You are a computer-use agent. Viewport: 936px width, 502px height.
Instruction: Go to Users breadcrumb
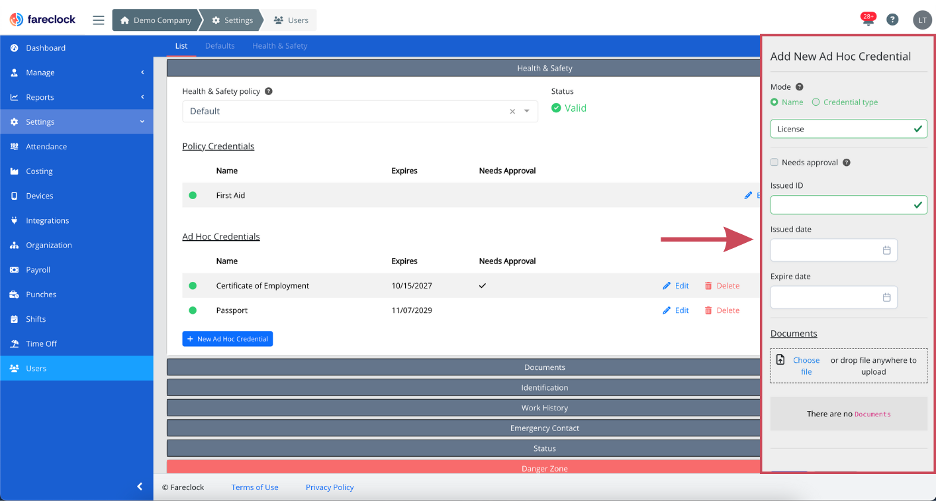pos(291,20)
